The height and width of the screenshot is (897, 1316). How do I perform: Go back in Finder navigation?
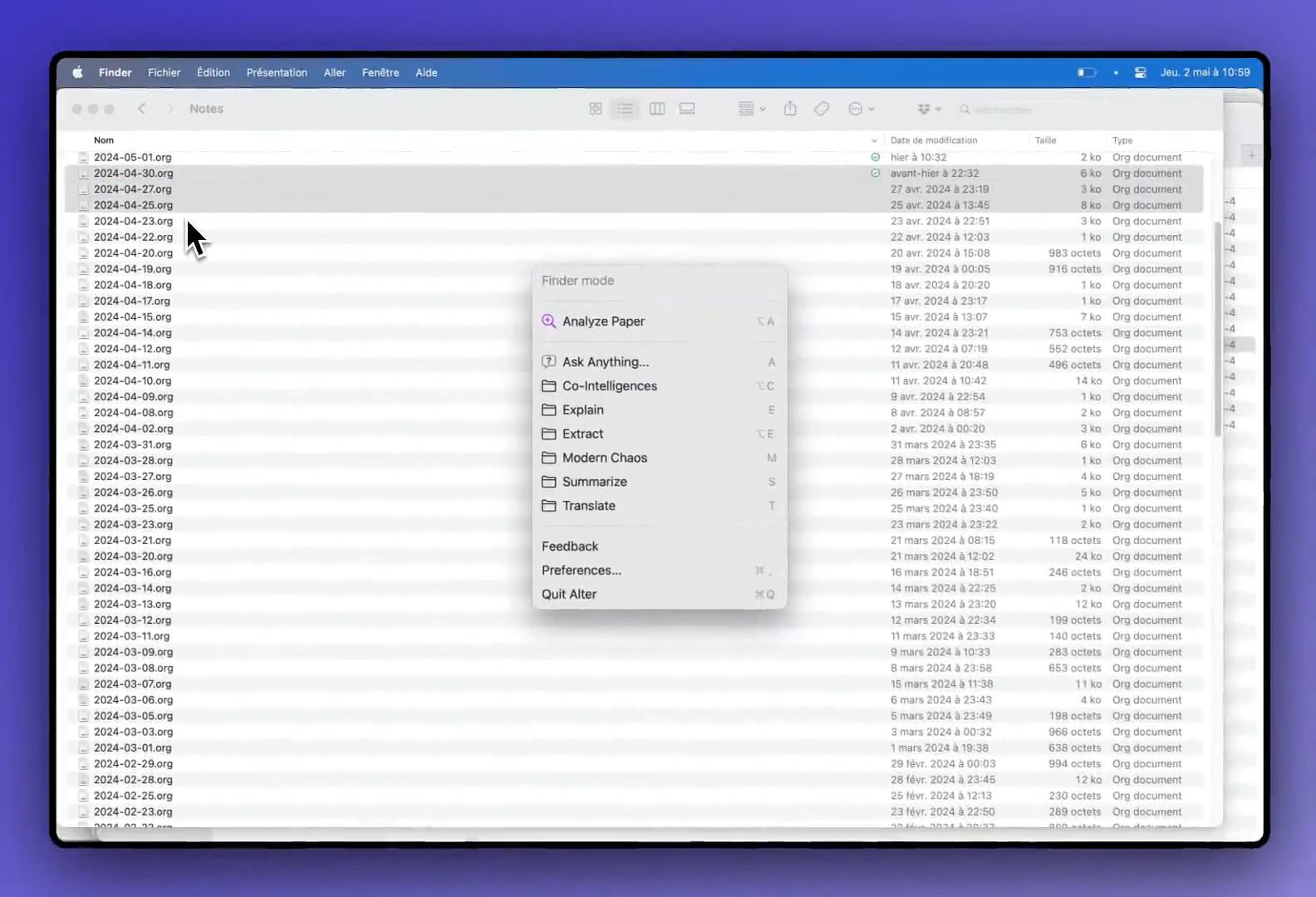(x=142, y=109)
